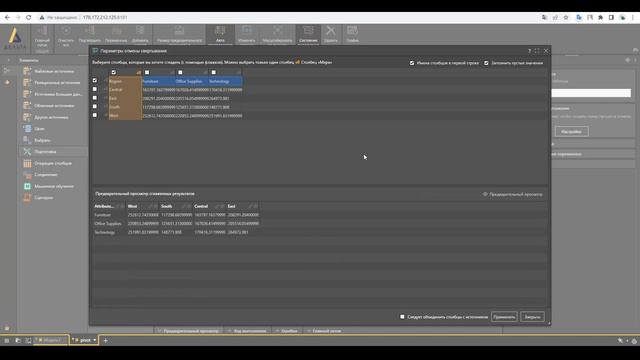The width and height of the screenshot is (640, 360).
Task: Open the pivot tab dropdown arrow
Action: click(95, 340)
